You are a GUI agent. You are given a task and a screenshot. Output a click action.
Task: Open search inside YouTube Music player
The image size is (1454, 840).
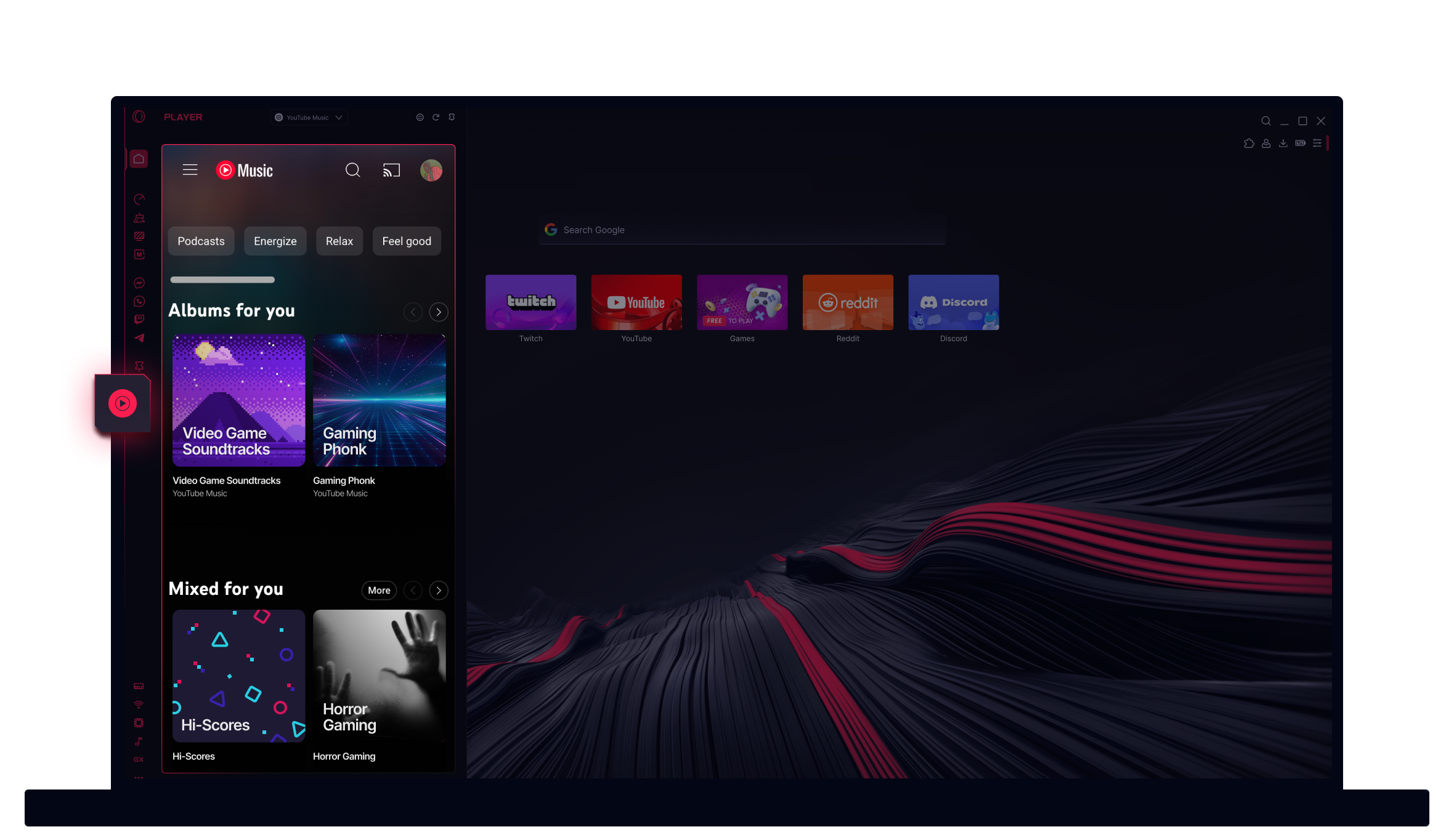353,170
